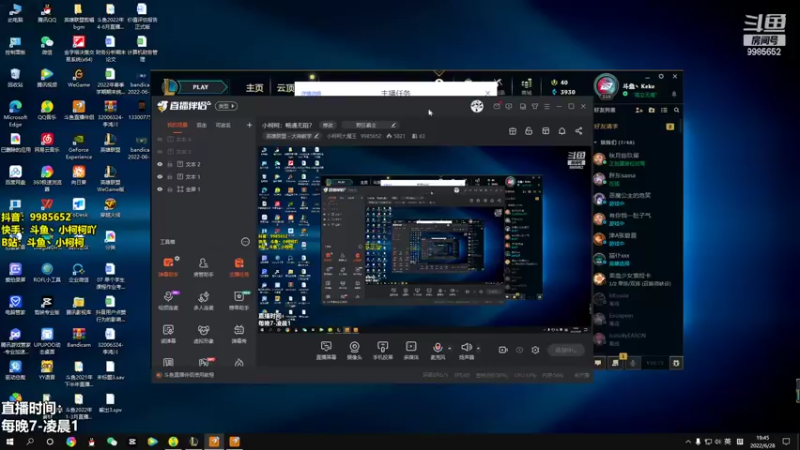Edit the 英雄联盟 category with pencil
The width and height of the screenshot is (800, 450).
(x=316, y=136)
